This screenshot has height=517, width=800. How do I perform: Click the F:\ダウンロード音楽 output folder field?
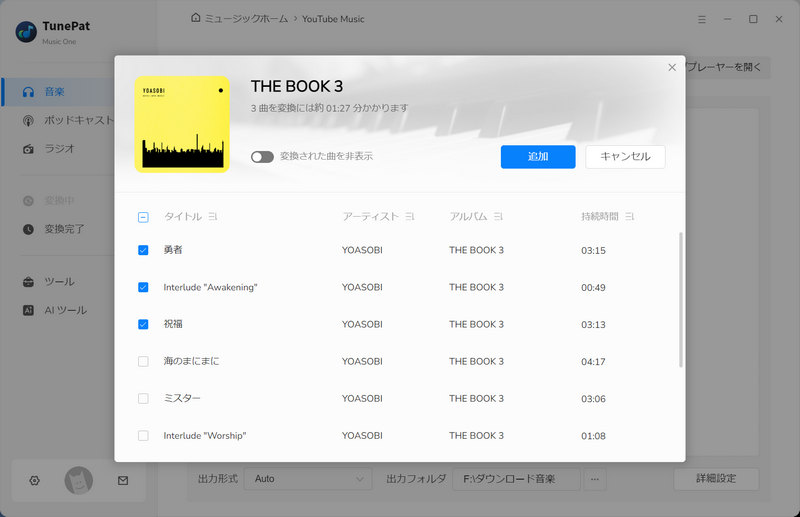click(x=516, y=479)
